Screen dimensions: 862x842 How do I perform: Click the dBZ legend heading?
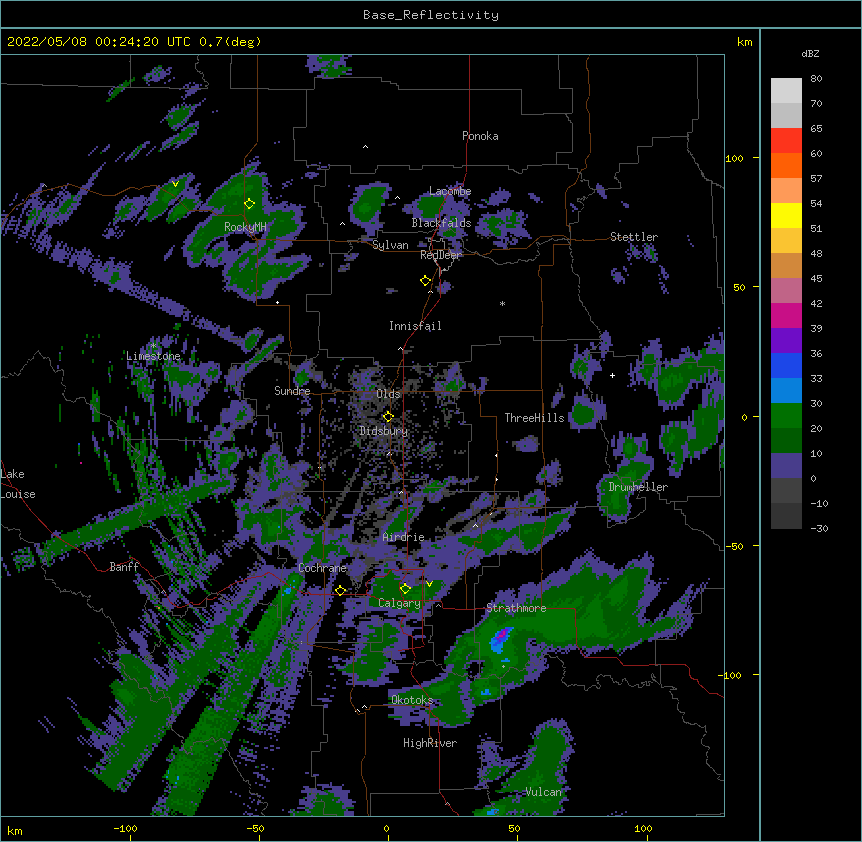click(x=810, y=53)
